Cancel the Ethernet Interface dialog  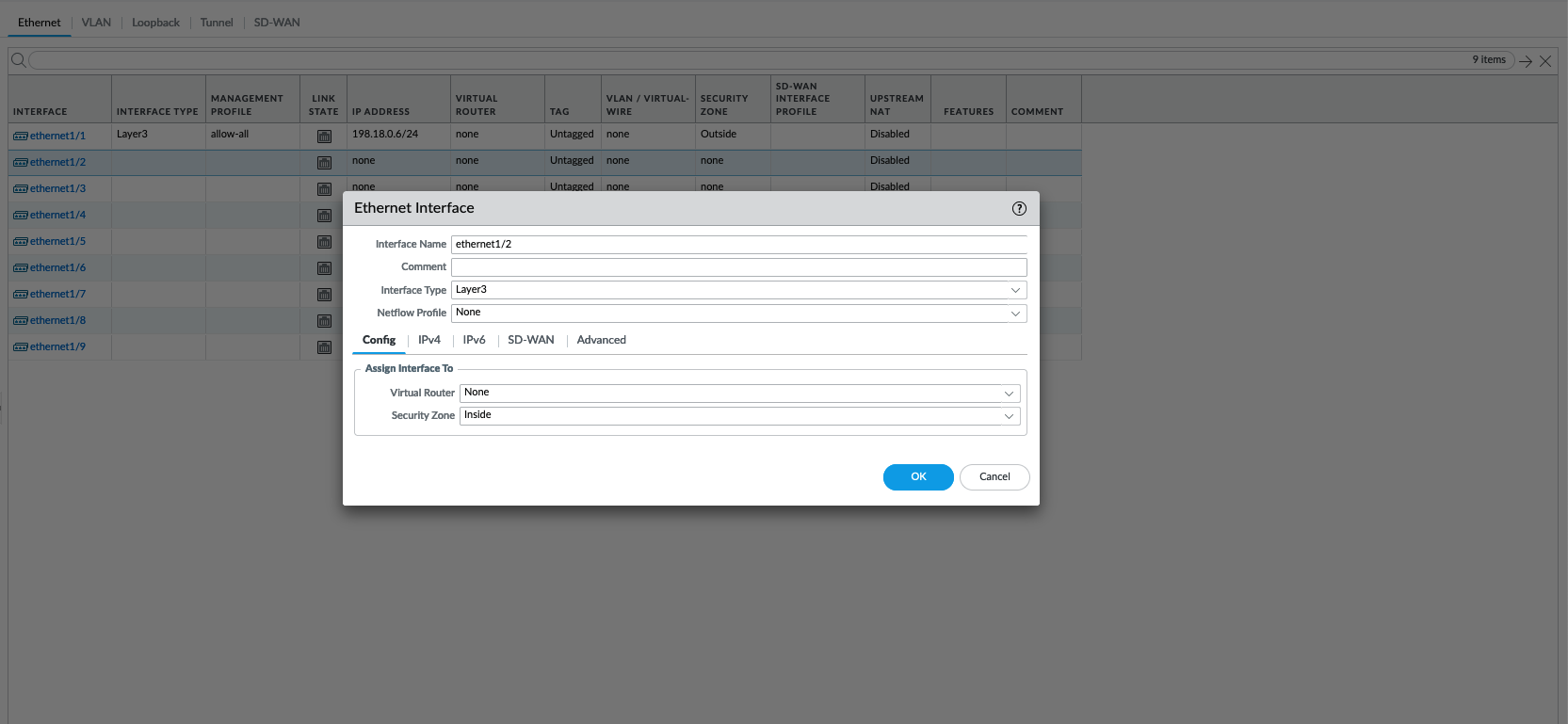[994, 477]
